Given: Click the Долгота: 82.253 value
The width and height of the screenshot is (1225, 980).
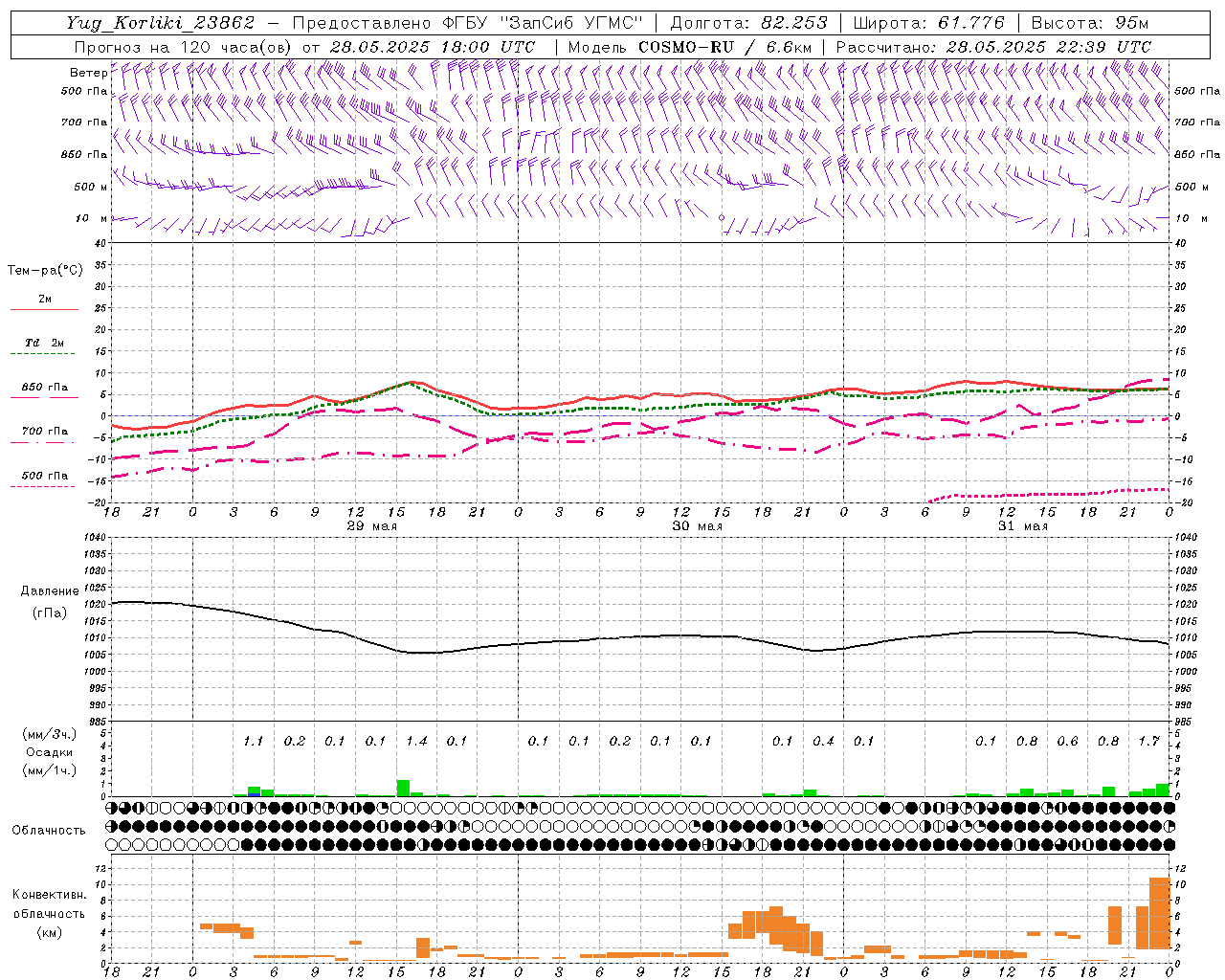Looking at the screenshot, I should coord(749,23).
